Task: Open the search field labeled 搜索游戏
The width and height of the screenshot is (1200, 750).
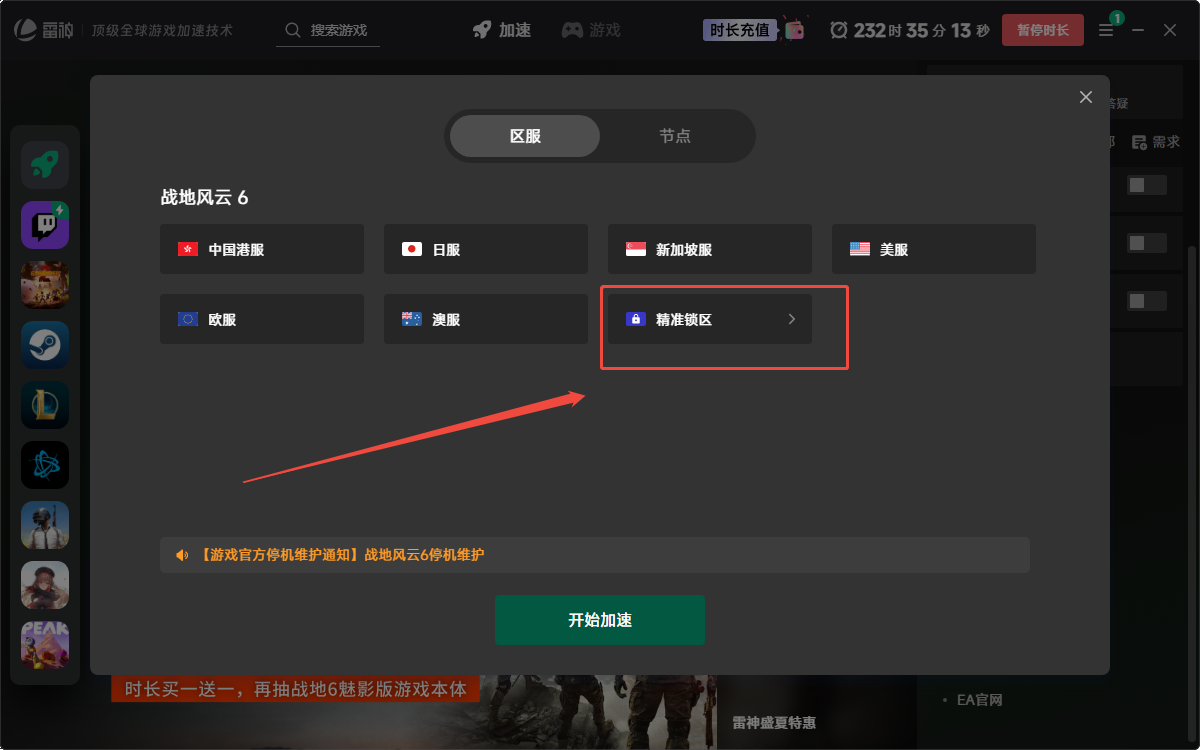Action: (x=340, y=30)
